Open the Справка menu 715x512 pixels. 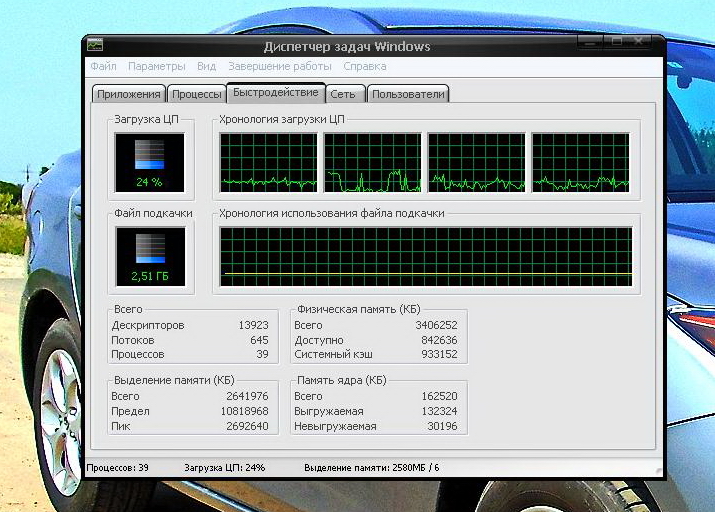pyautogui.click(x=364, y=67)
